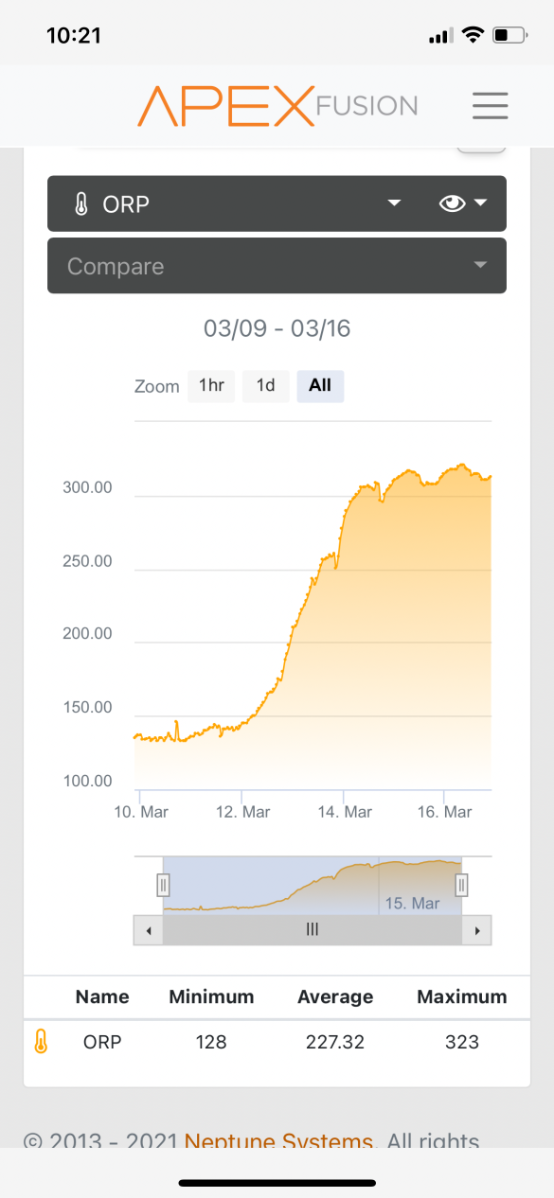Click the right range handle of navigator

(x=462, y=886)
